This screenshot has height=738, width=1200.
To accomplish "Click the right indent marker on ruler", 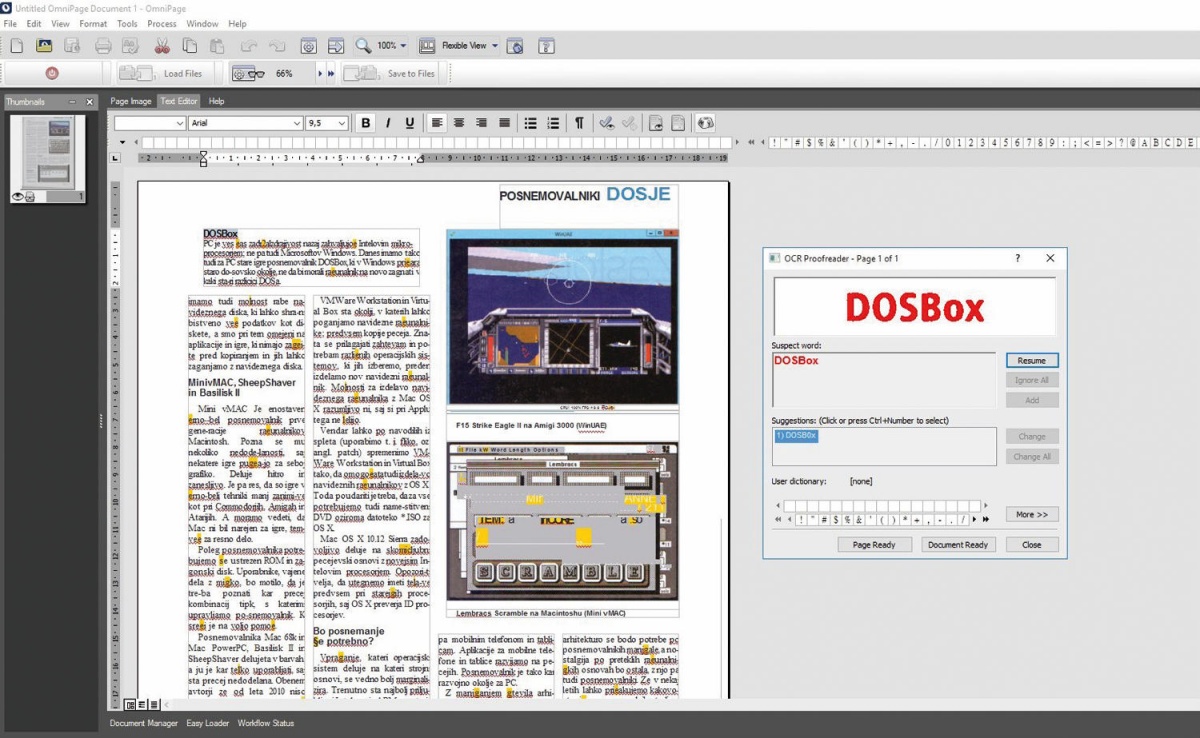I will click(x=421, y=158).
